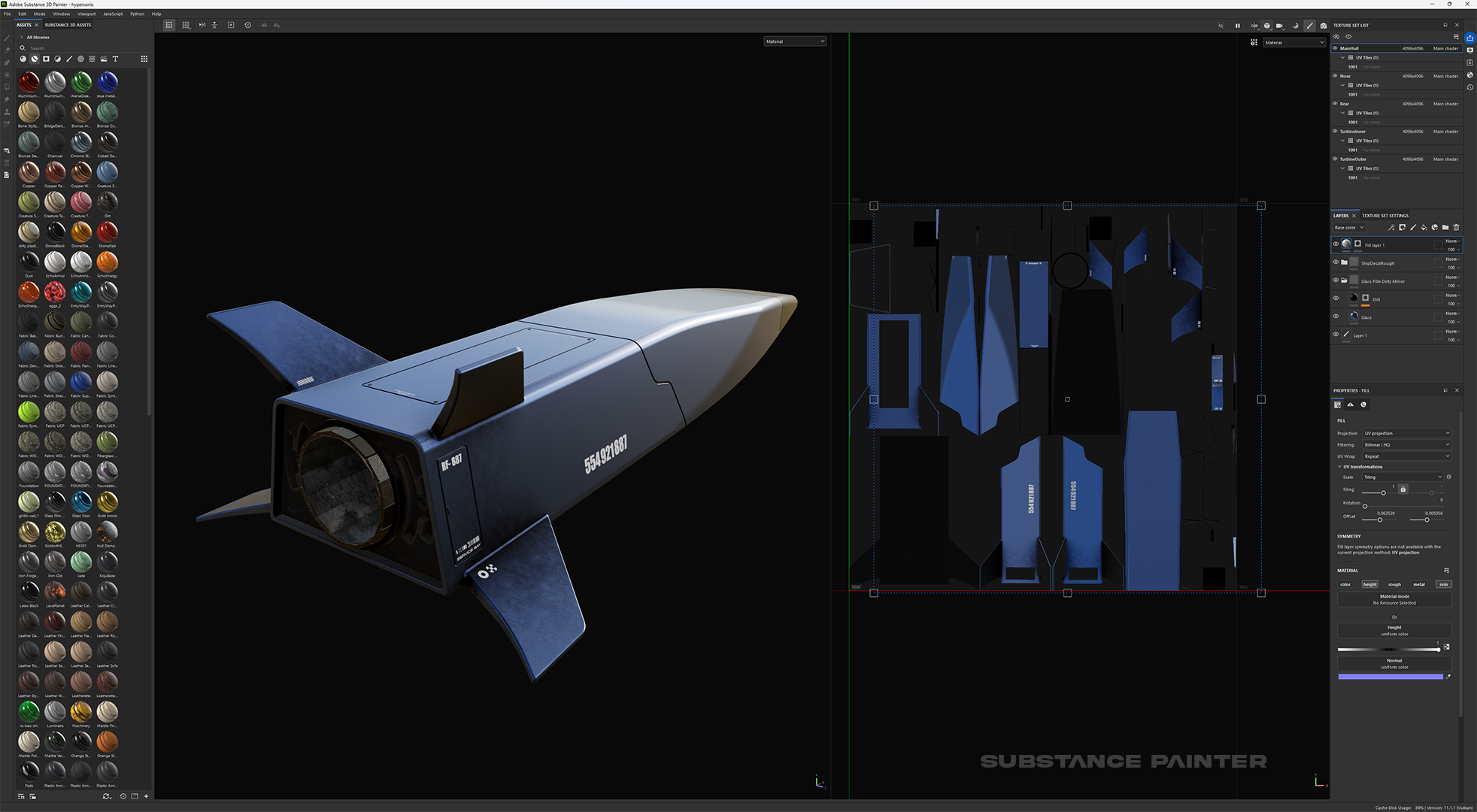This screenshot has height=812, width=1477.
Task: Switch to Substance 3D Assets tab
Action: [x=68, y=25]
